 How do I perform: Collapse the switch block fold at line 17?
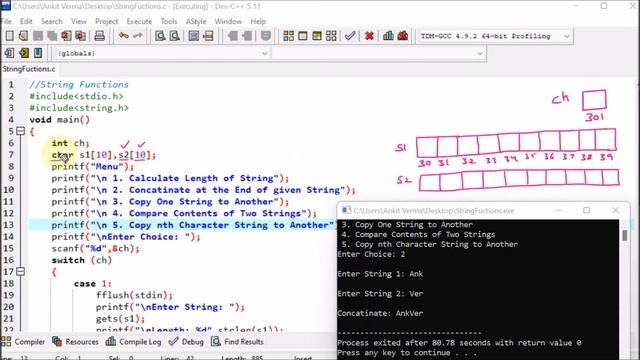(x=20, y=271)
